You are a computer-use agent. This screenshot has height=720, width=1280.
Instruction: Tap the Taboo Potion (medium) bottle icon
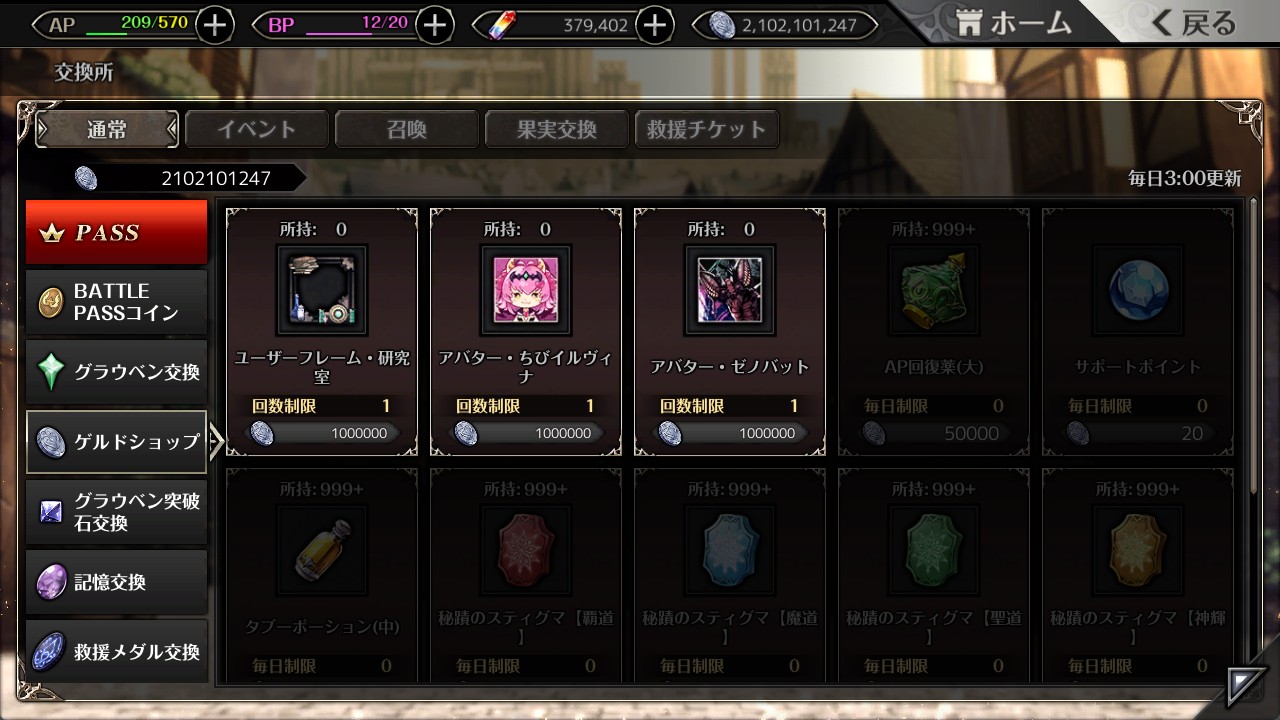[322, 550]
